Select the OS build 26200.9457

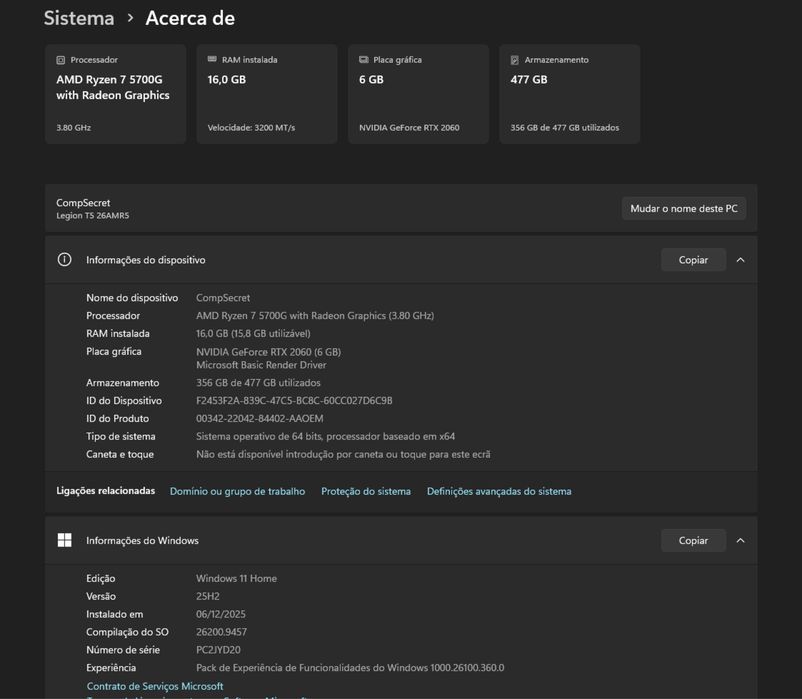pos(221,632)
